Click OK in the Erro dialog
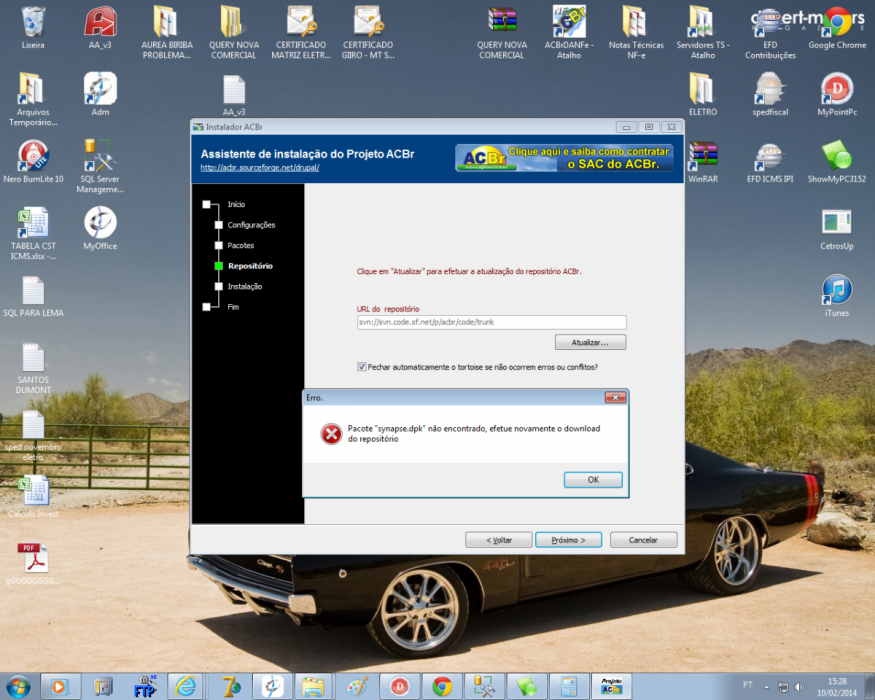The width and height of the screenshot is (875, 700). pos(593,480)
